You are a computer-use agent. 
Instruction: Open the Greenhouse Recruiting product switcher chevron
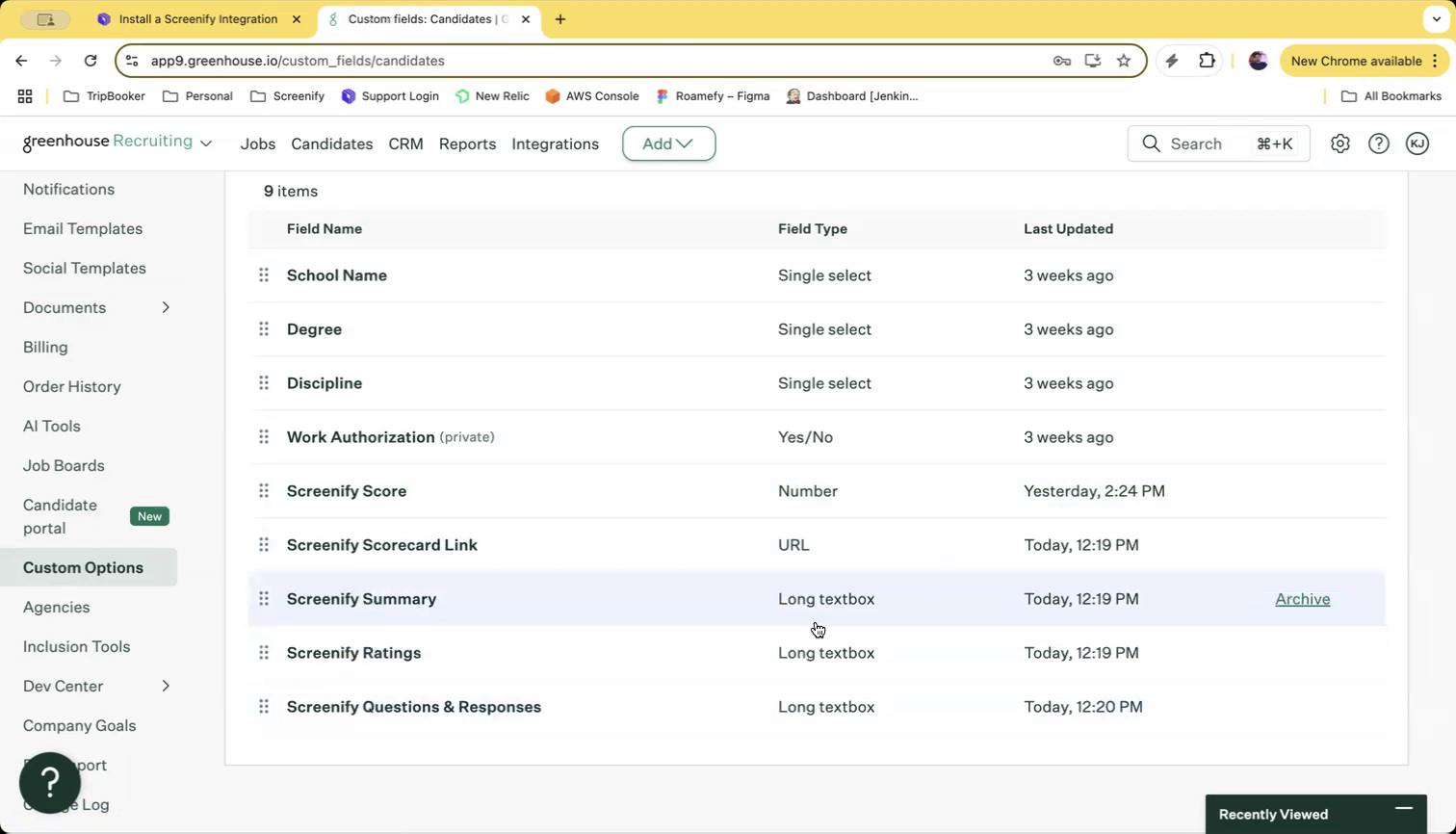coord(206,143)
